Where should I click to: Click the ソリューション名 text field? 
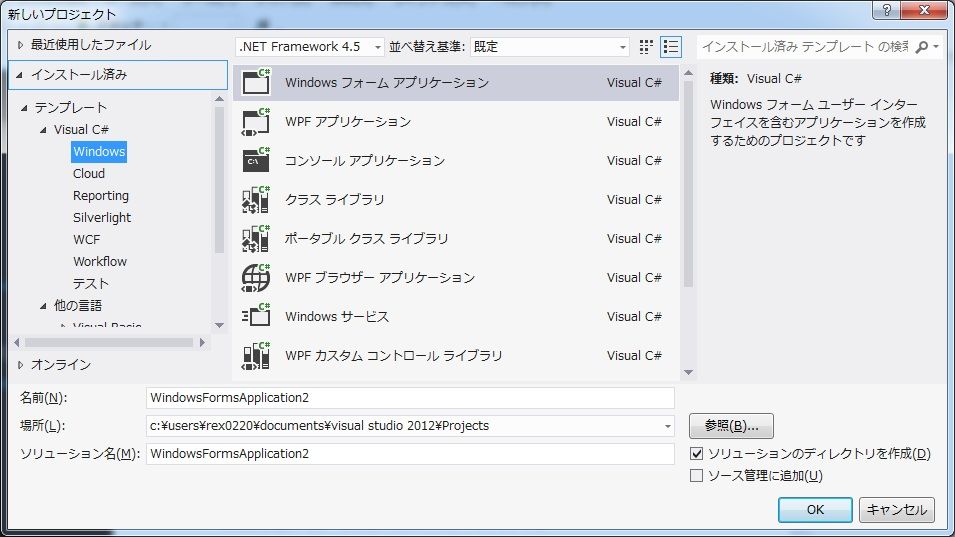(411, 454)
